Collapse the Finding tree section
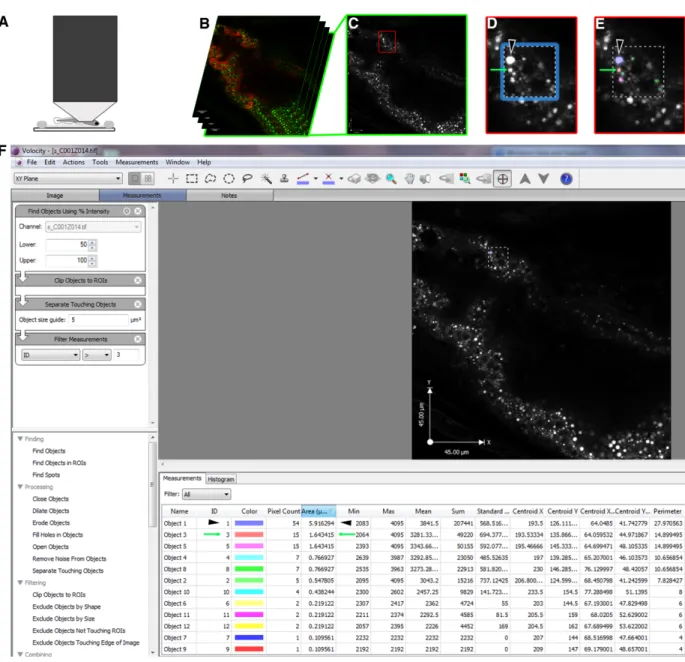Screen dimensions: 685x662 coord(20,439)
